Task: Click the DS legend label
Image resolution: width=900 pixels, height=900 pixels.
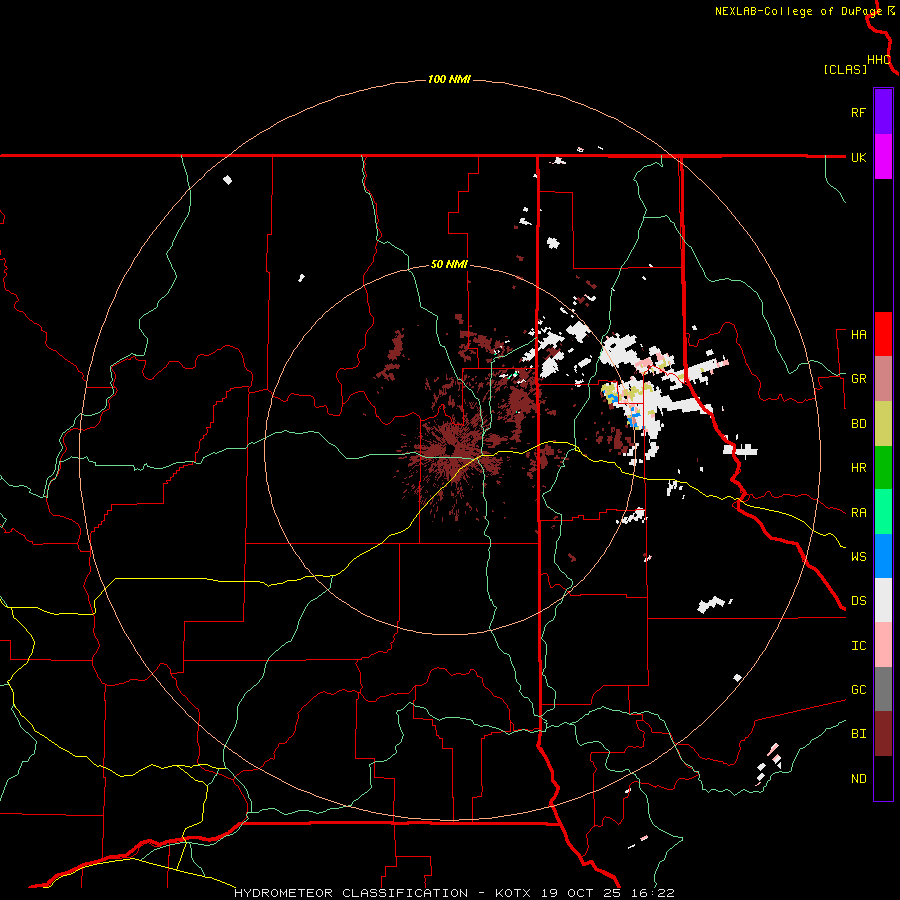Action: [858, 601]
